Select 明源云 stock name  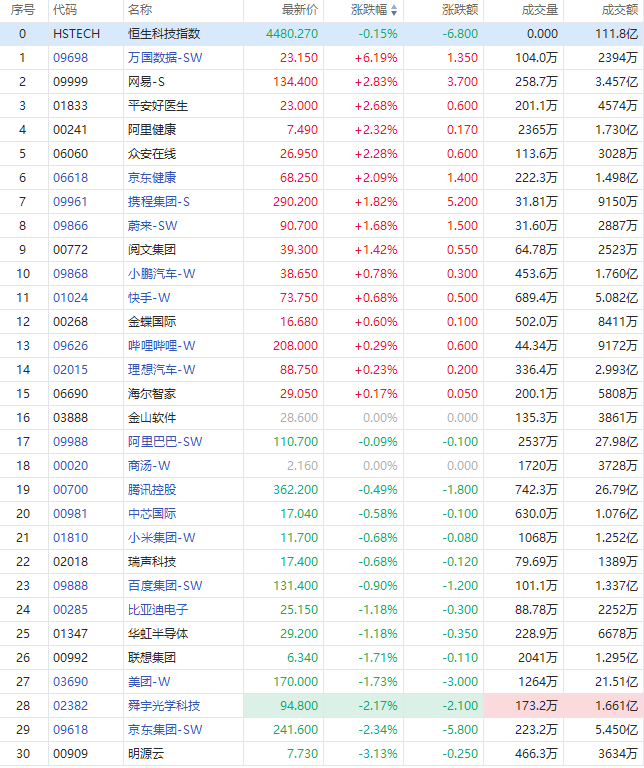click(146, 754)
